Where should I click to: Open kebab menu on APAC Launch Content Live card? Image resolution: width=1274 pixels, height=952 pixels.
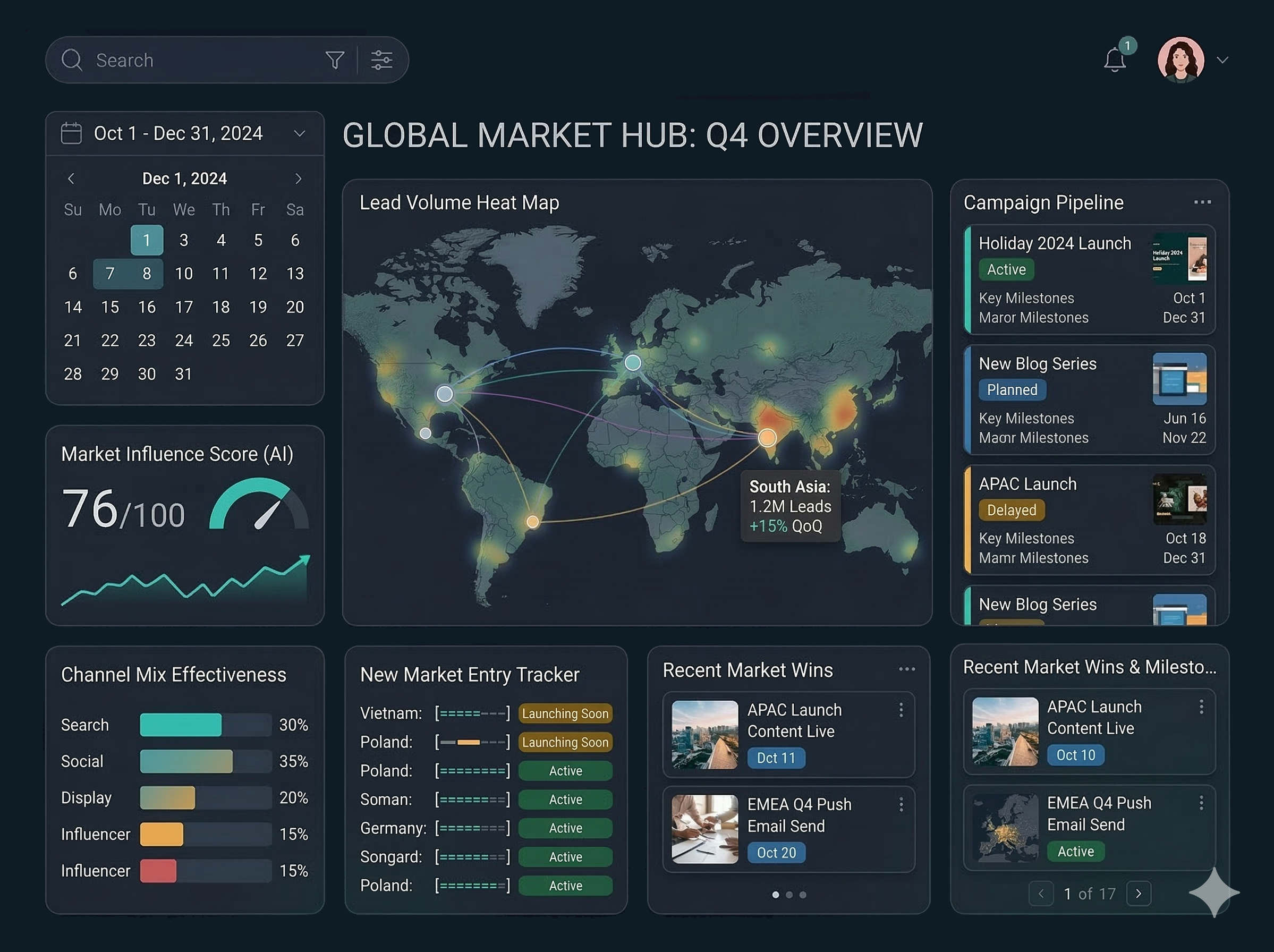[x=902, y=711]
